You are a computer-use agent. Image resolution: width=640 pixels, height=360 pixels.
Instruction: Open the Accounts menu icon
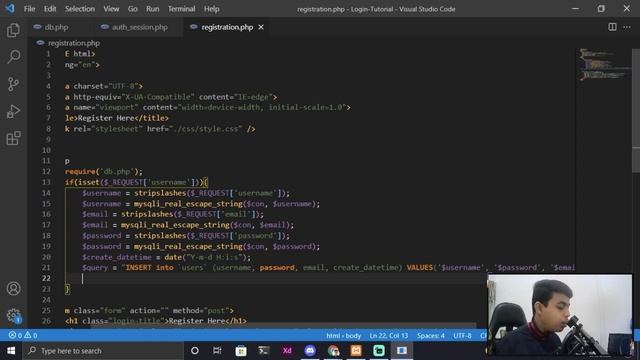13,289
